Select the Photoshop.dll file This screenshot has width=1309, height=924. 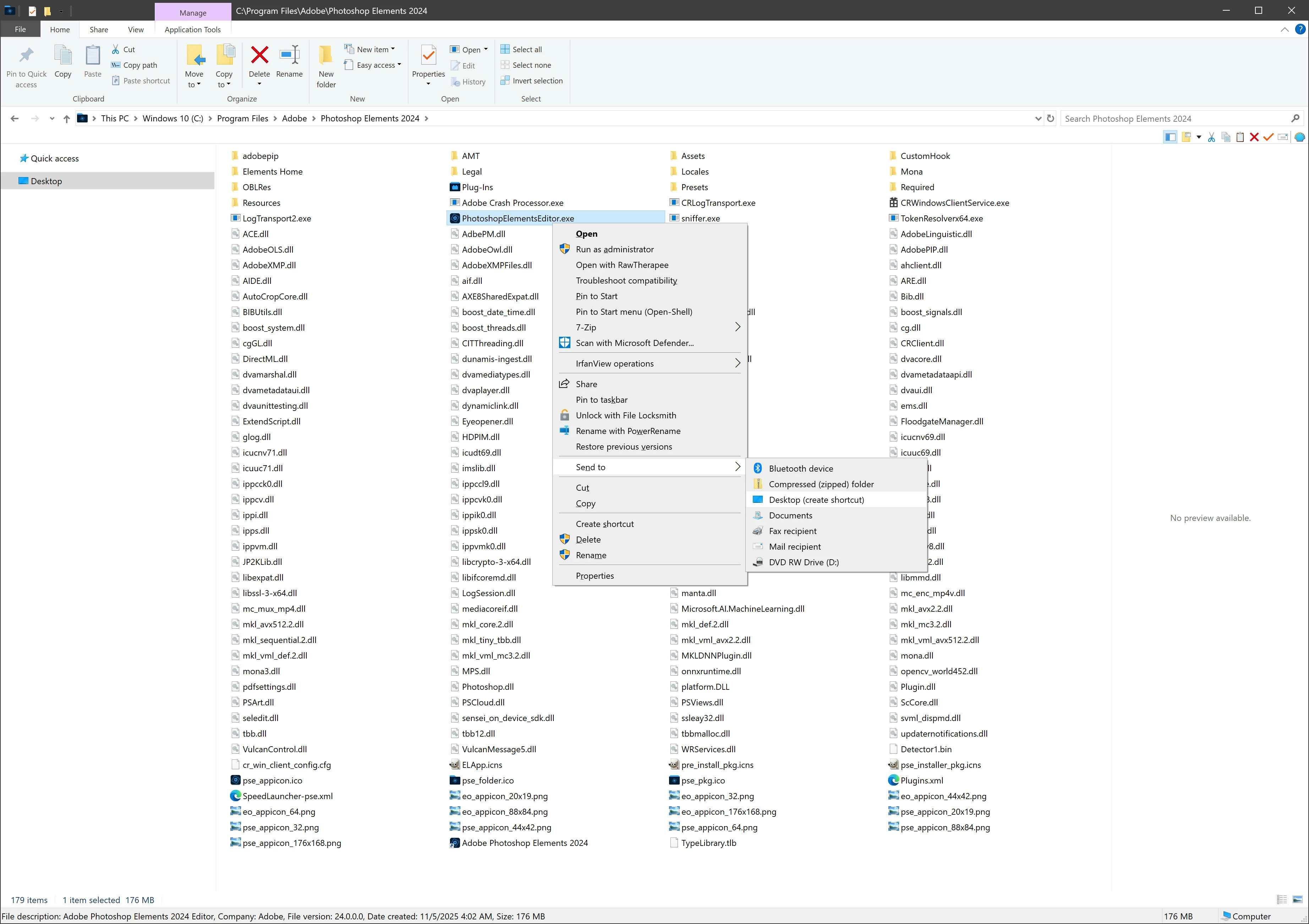[x=482, y=687]
